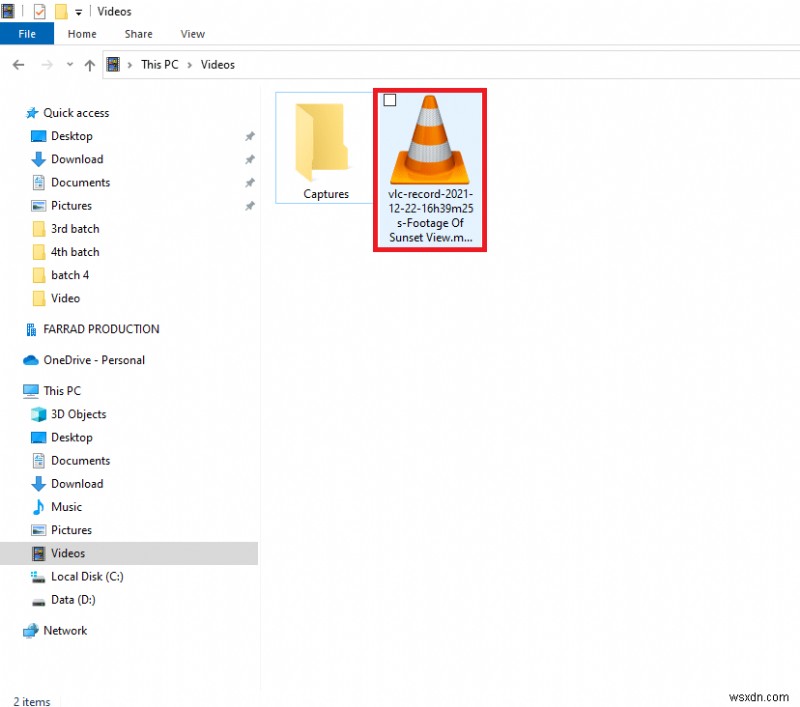Click the vlc-record Sunset View file name
This screenshot has height=707, width=800.
pos(431,216)
